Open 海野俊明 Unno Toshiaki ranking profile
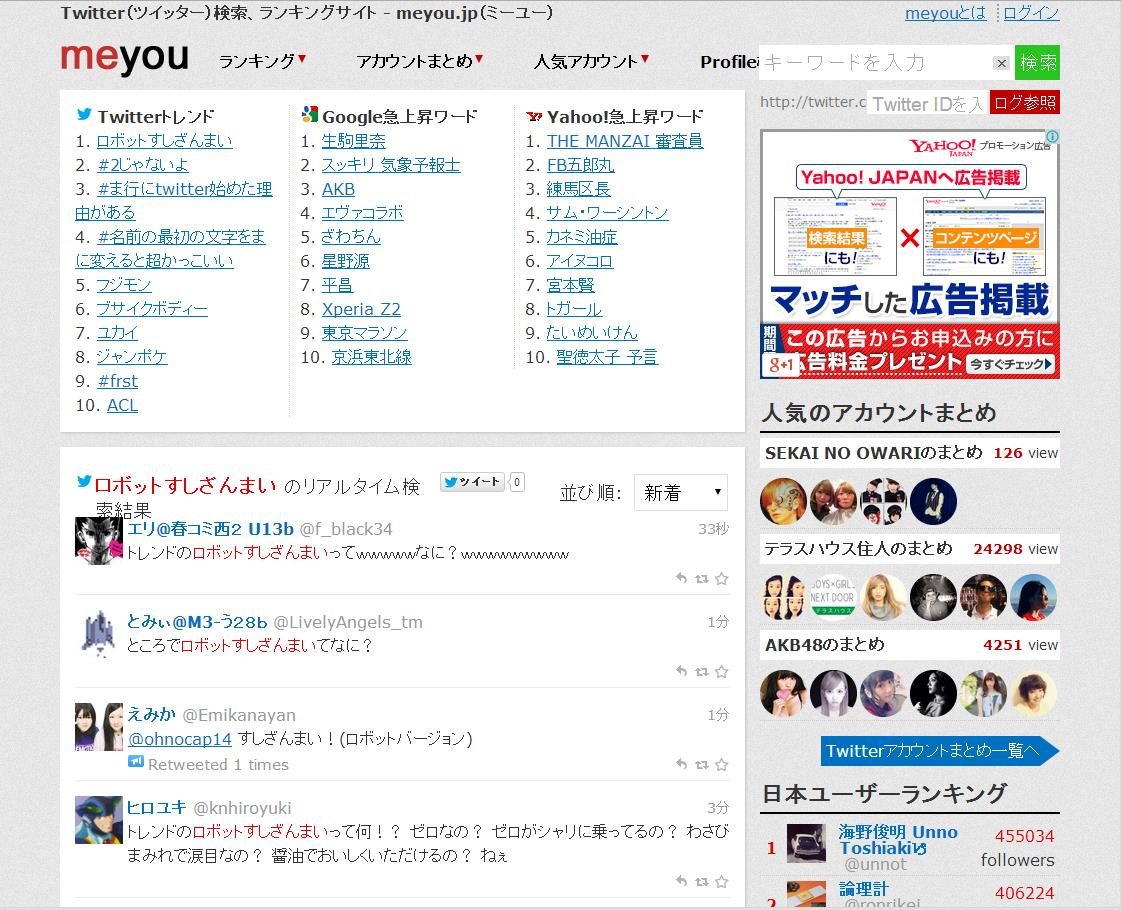 (x=898, y=840)
